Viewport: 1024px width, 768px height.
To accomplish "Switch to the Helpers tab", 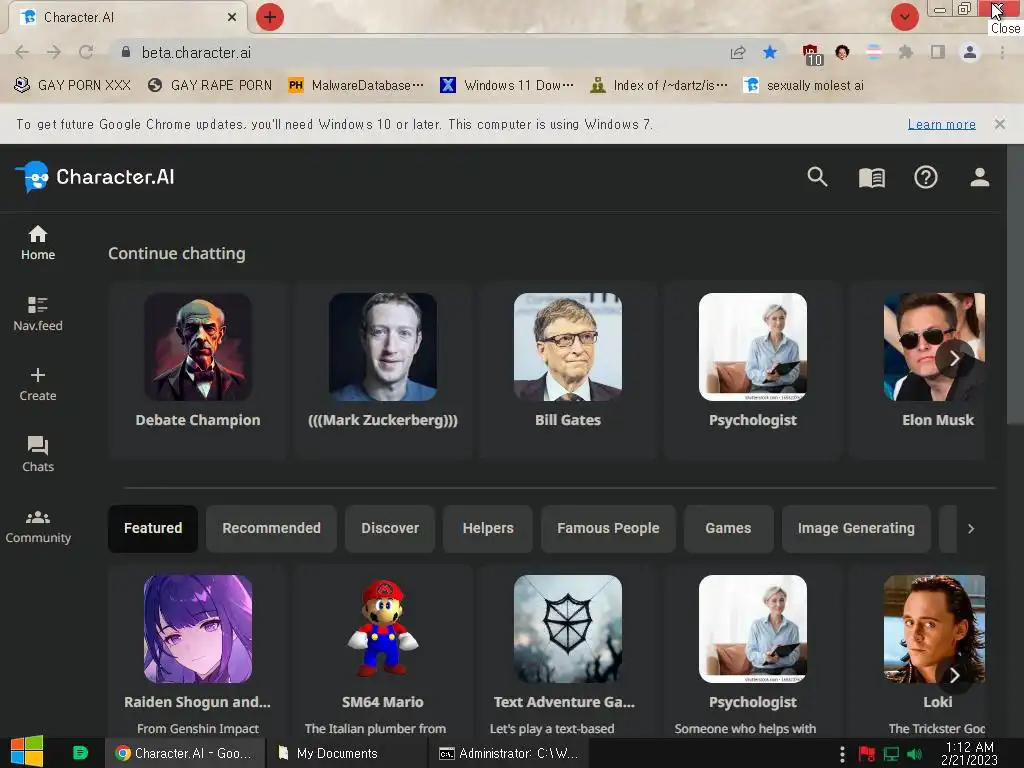I will (488, 528).
